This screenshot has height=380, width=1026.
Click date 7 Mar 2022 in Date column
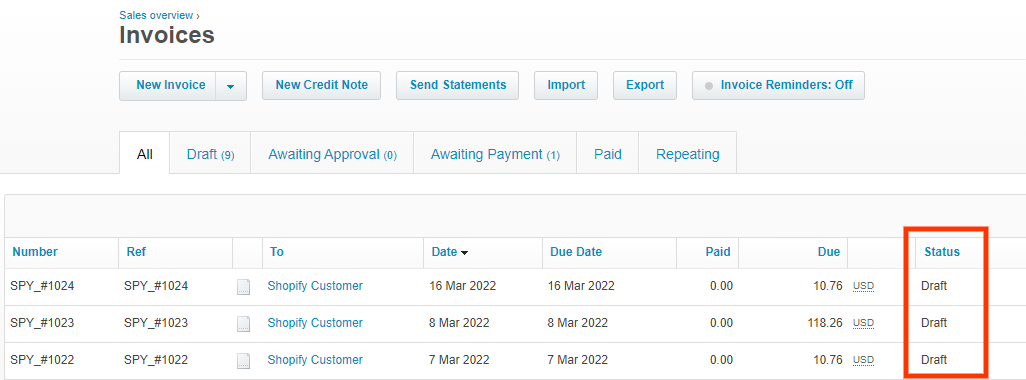point(459,360)
